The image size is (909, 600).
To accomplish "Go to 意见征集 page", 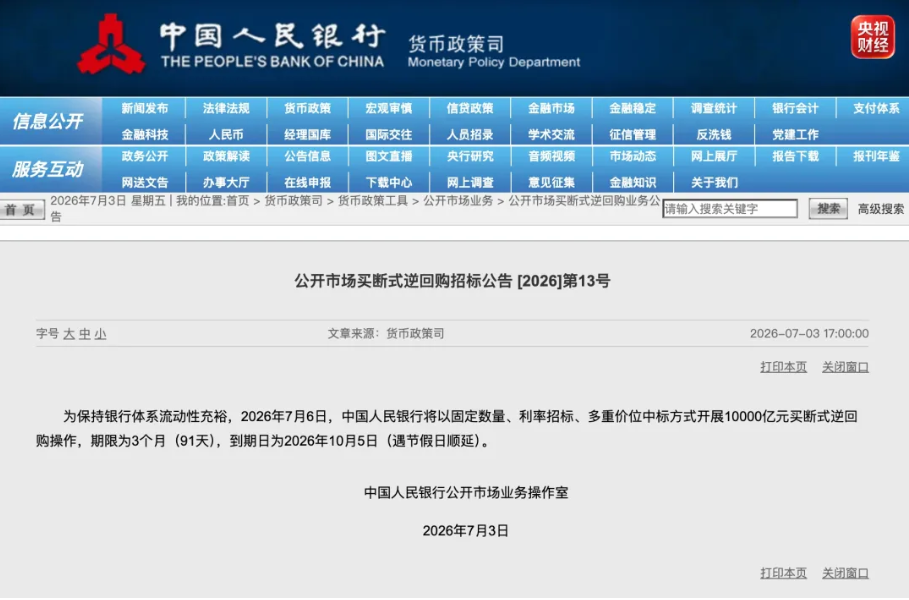I will [551, 182].
